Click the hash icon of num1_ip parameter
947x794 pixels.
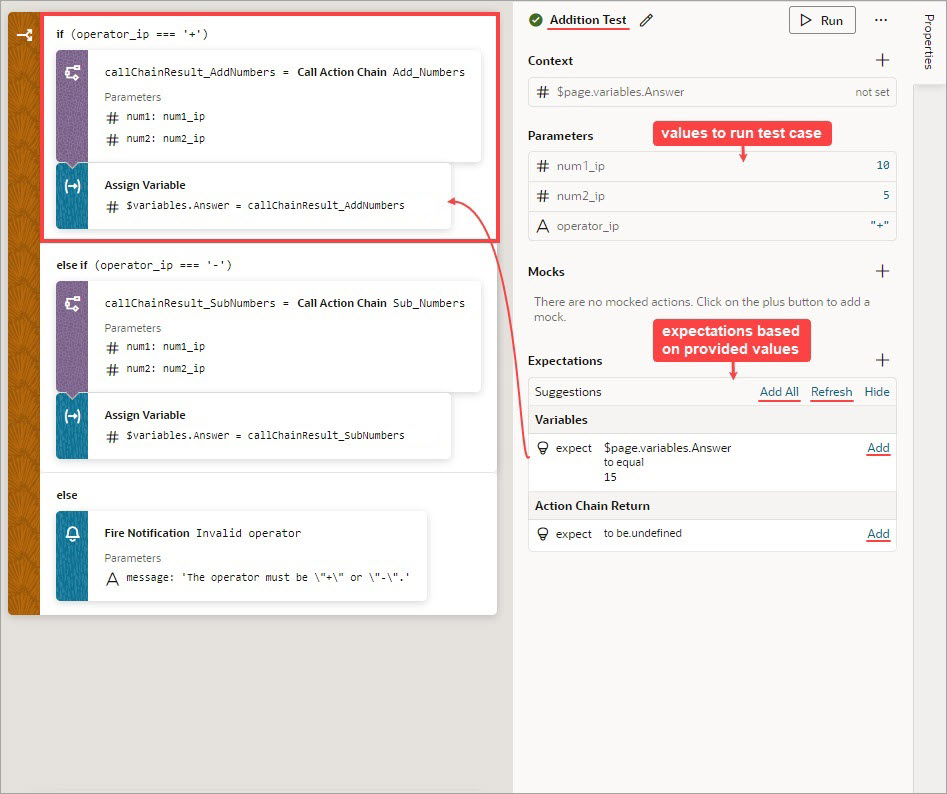pos(543,166)
